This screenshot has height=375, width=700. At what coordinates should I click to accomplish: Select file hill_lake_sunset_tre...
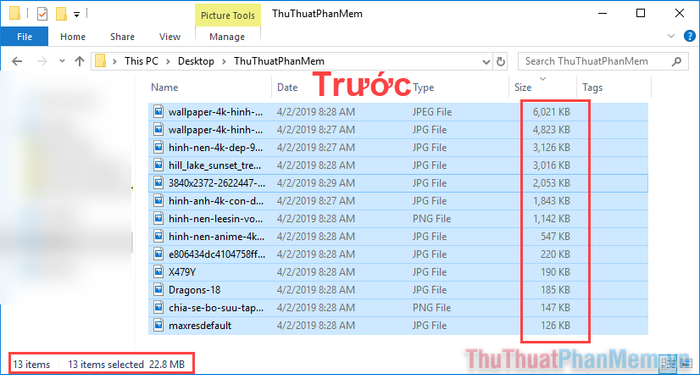tap(398, 165)
